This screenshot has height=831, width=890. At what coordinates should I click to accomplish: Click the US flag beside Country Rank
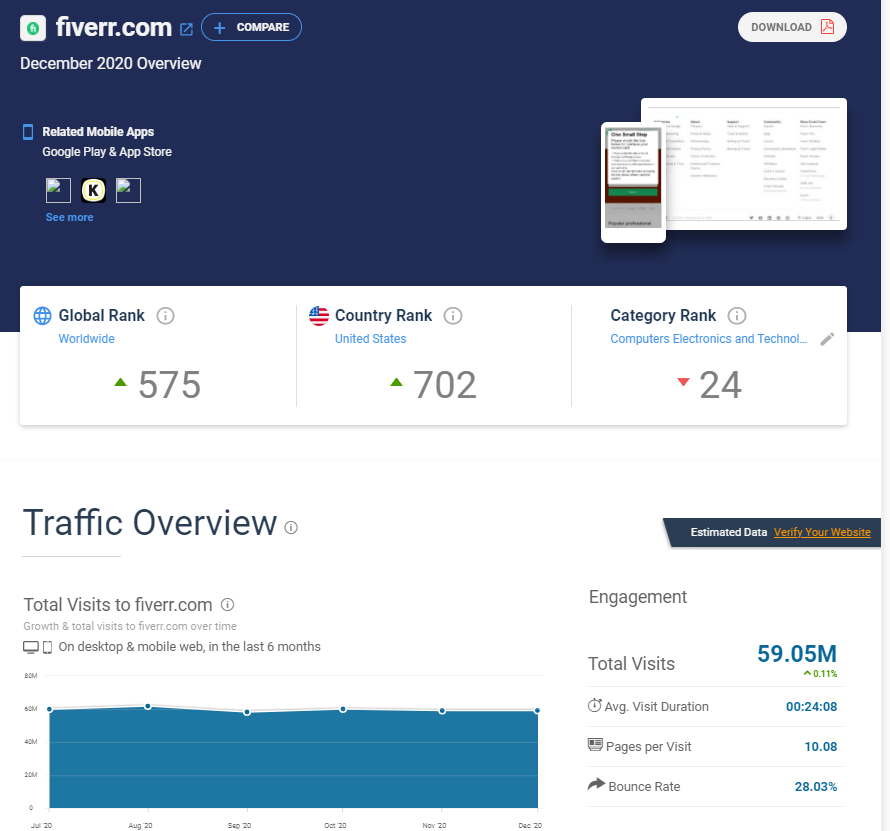(318, 314)
